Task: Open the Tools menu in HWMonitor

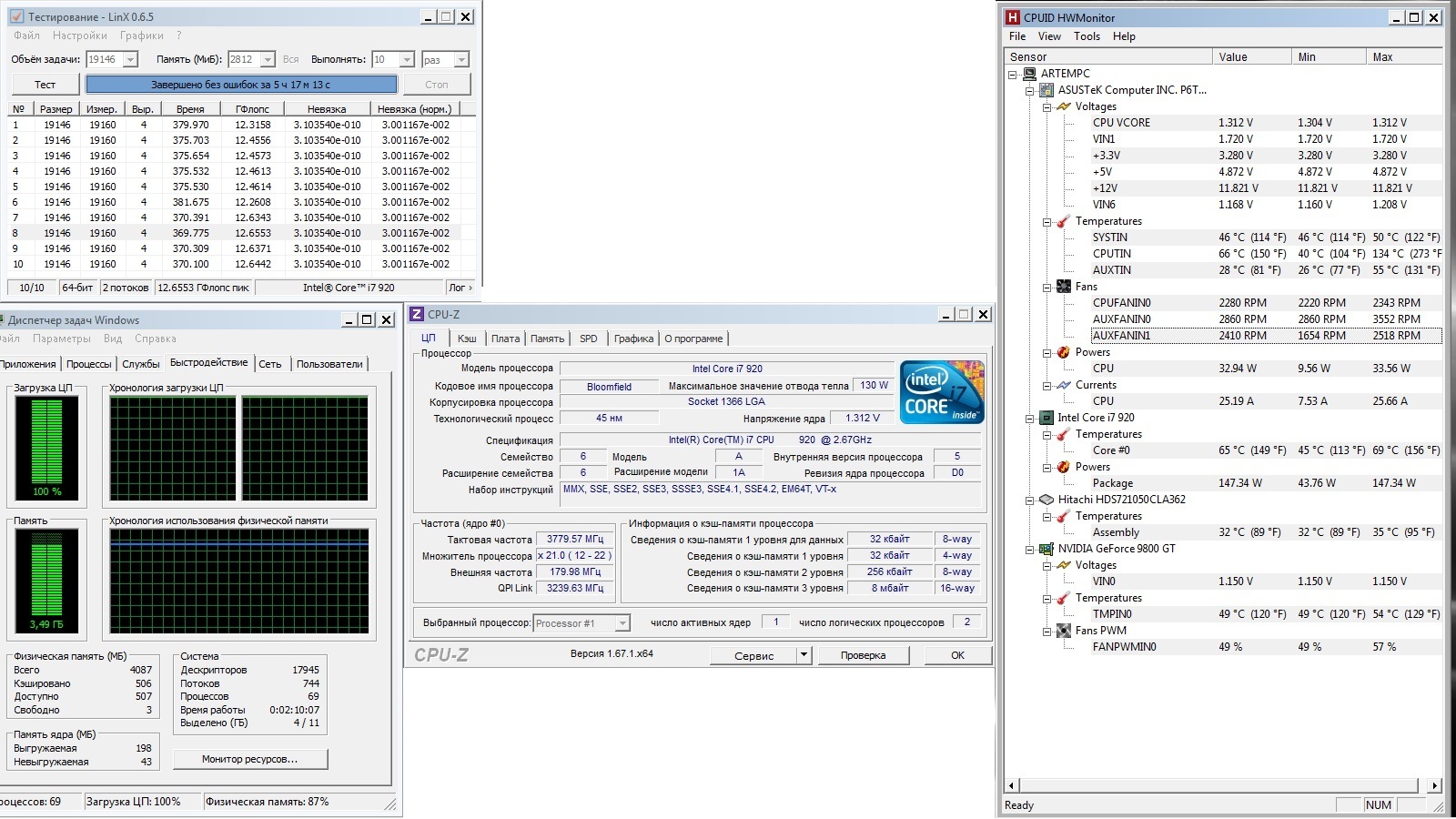Action: [1087, 36]
